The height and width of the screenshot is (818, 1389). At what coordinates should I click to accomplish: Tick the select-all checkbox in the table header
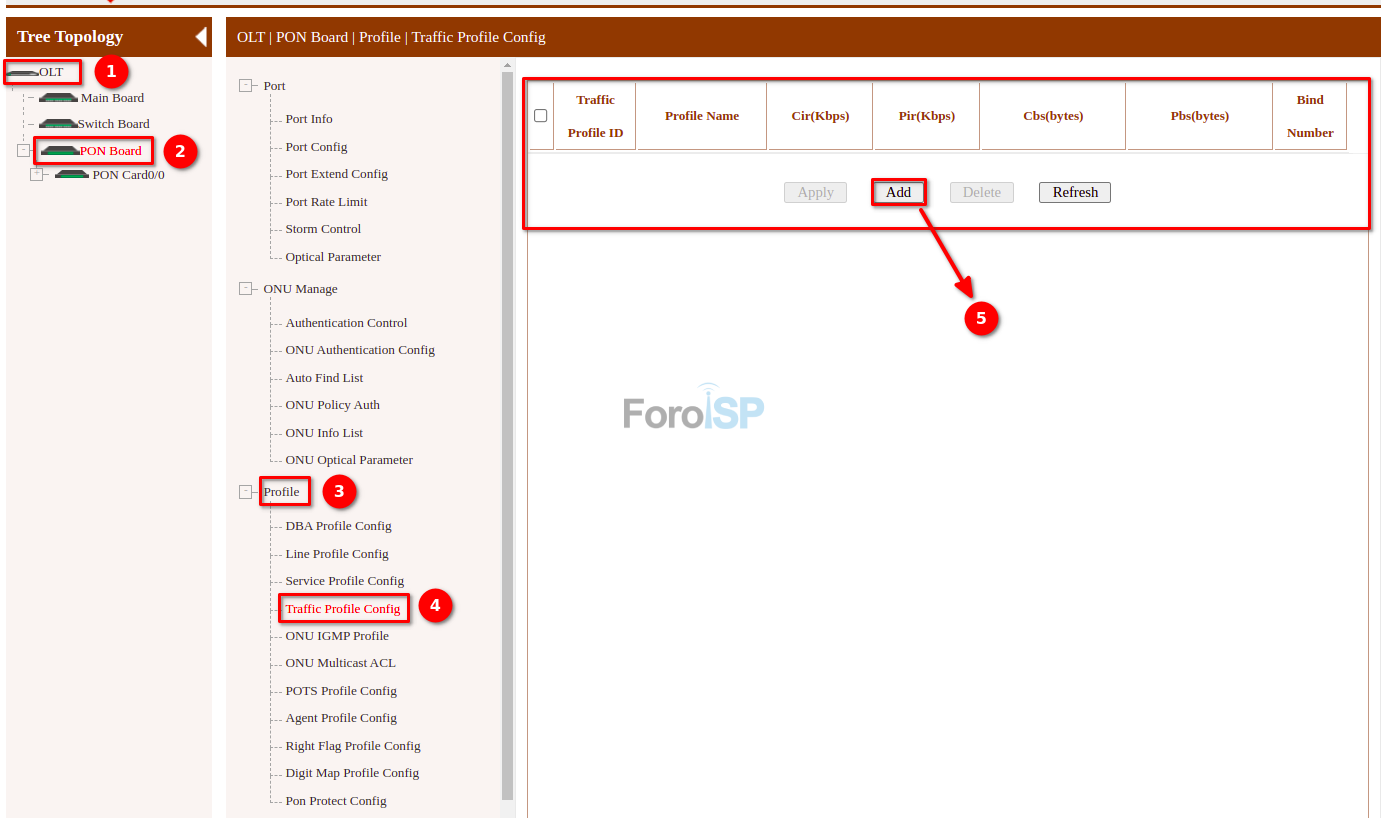point(541,116)
